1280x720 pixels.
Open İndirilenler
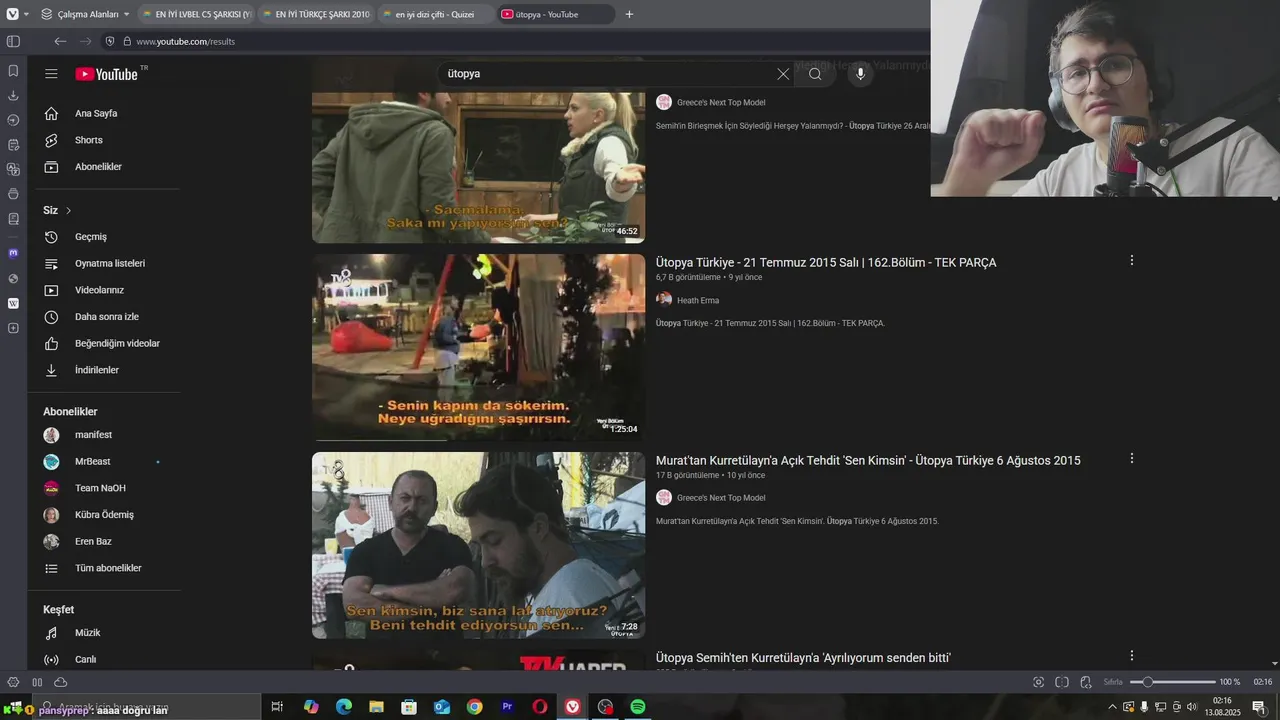(108, 370)
